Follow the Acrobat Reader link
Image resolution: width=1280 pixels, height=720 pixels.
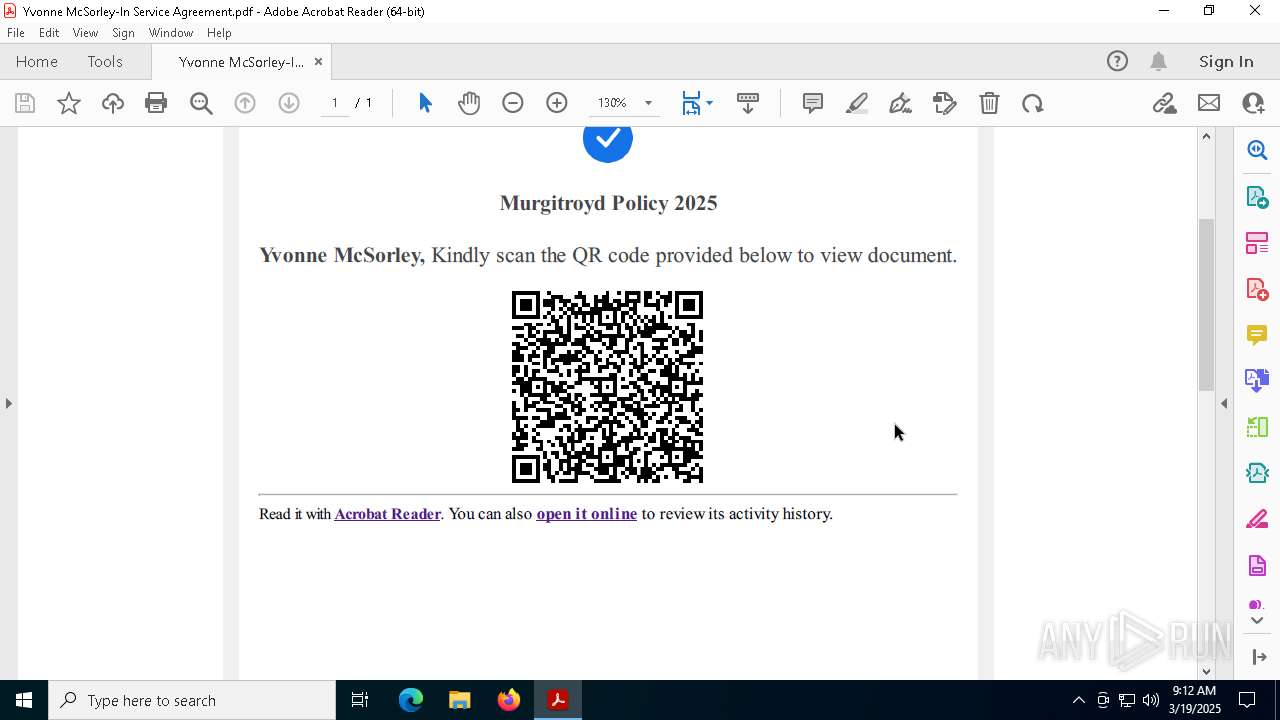387,513
